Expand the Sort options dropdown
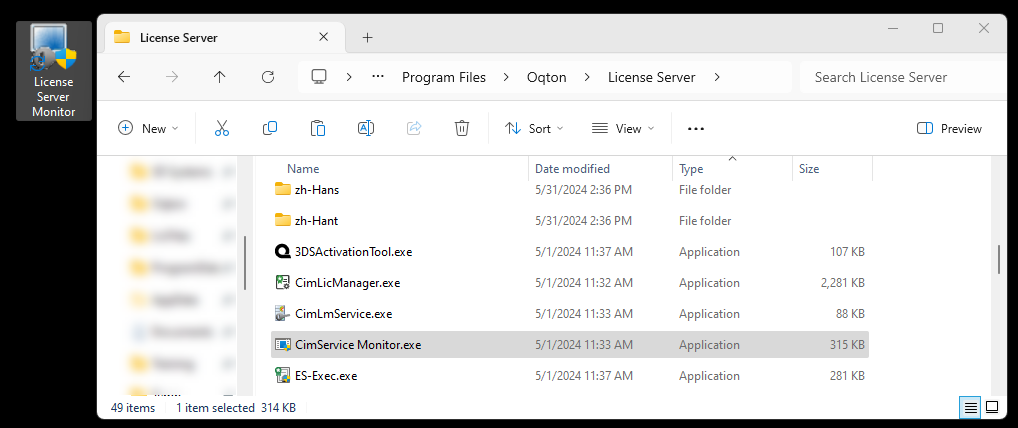1018x428 pixels. (534, 128)
